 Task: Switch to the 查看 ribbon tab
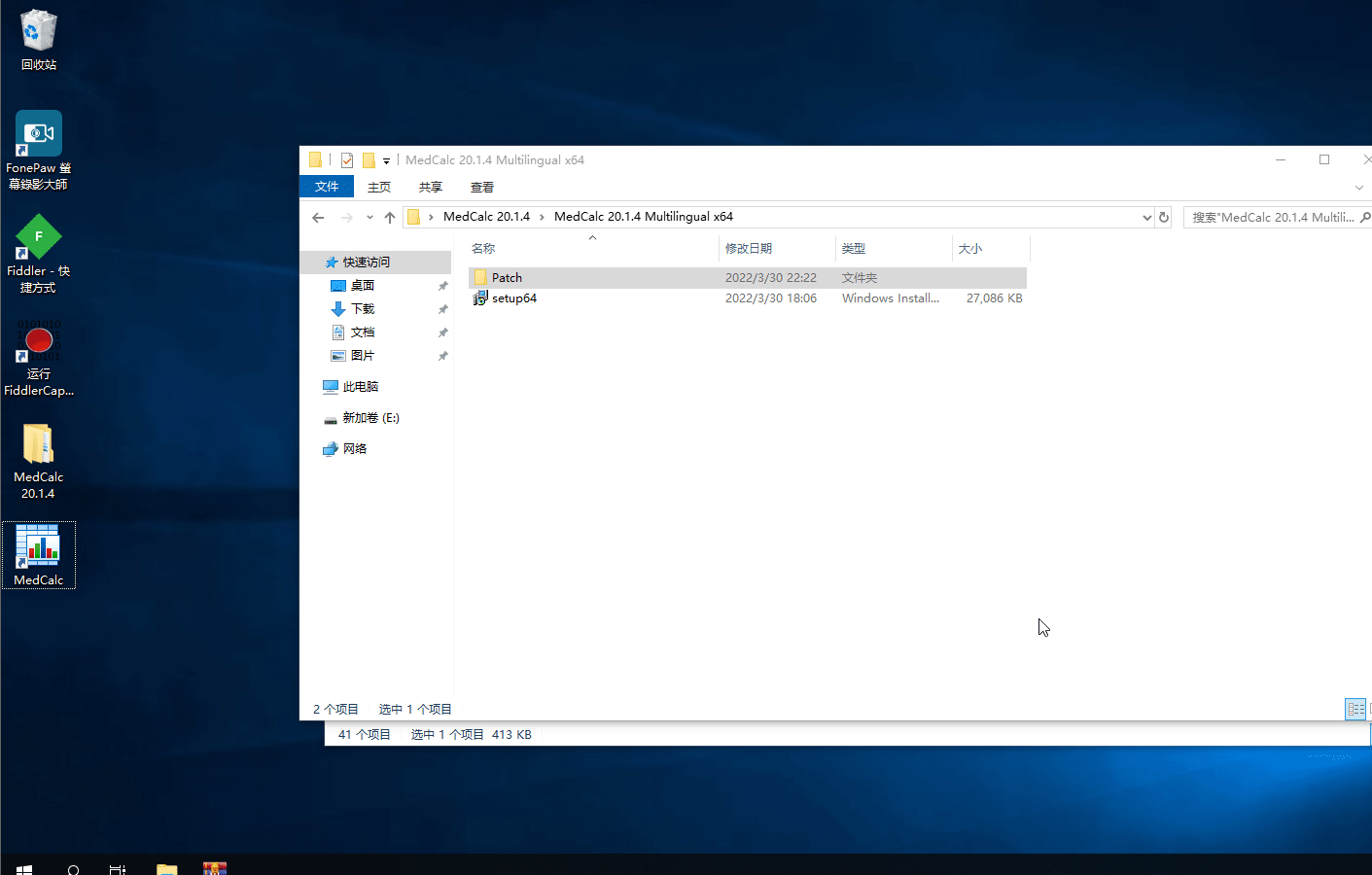coord(482,187)
